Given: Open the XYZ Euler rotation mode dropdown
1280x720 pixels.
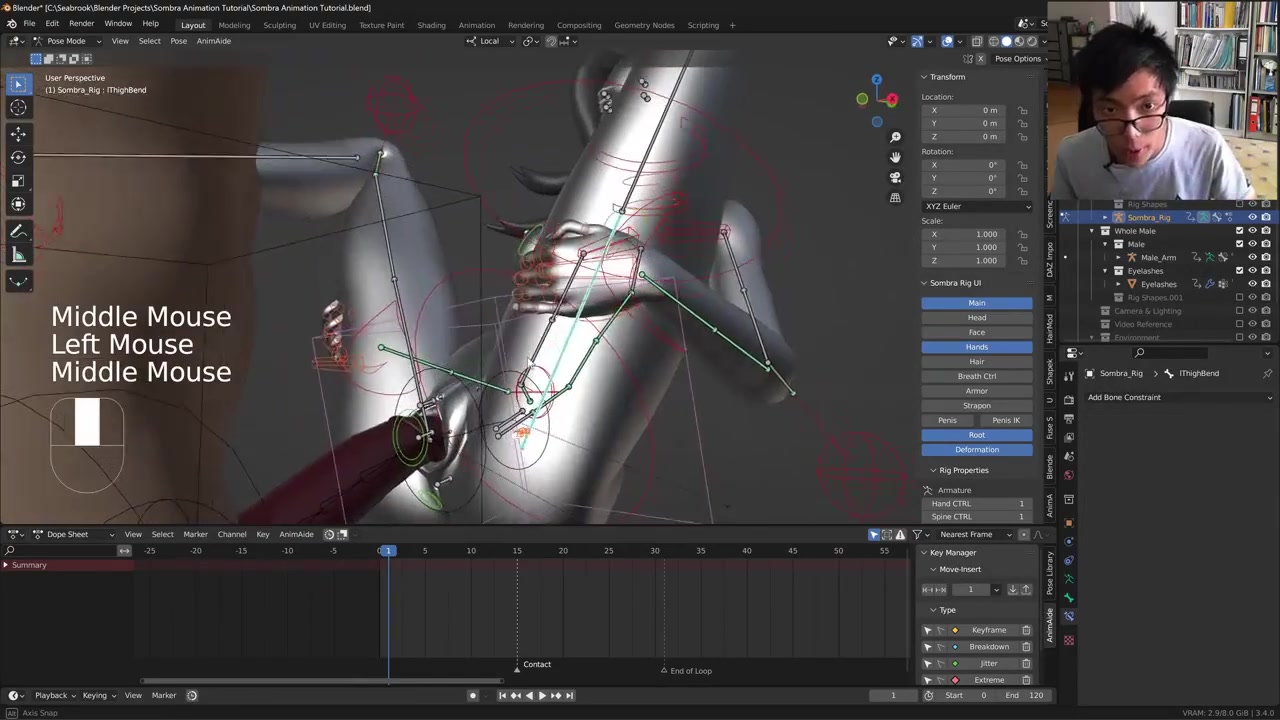Looking at the screenshot, I should [x=977, y=206].
